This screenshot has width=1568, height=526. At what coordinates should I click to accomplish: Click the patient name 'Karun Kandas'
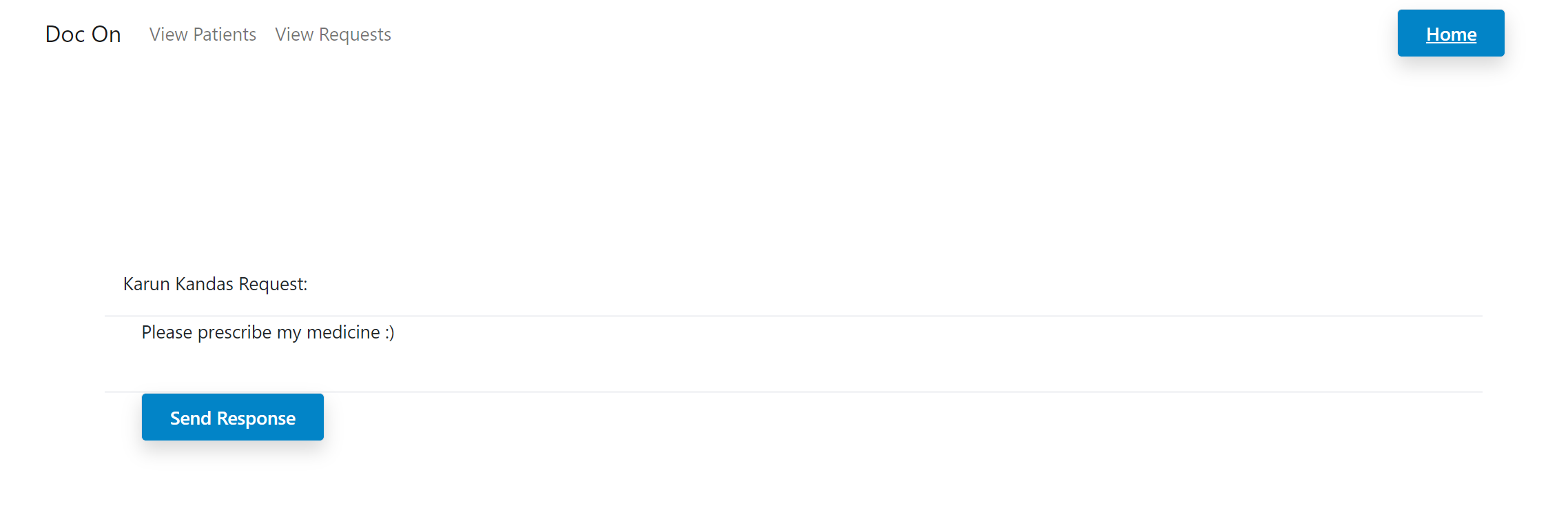178,284
